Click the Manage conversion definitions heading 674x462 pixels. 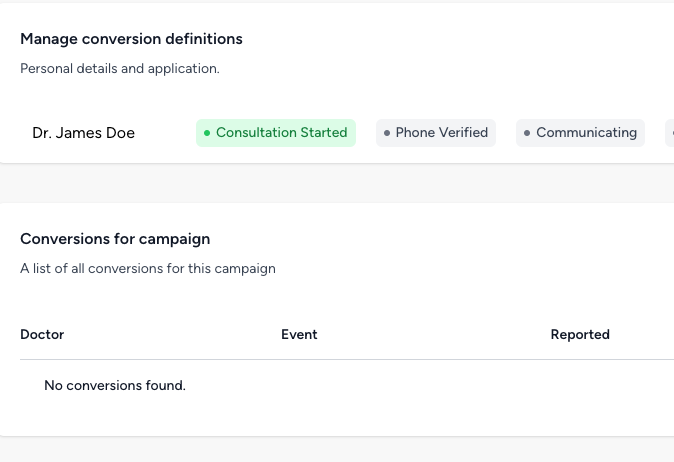(131, 39)
